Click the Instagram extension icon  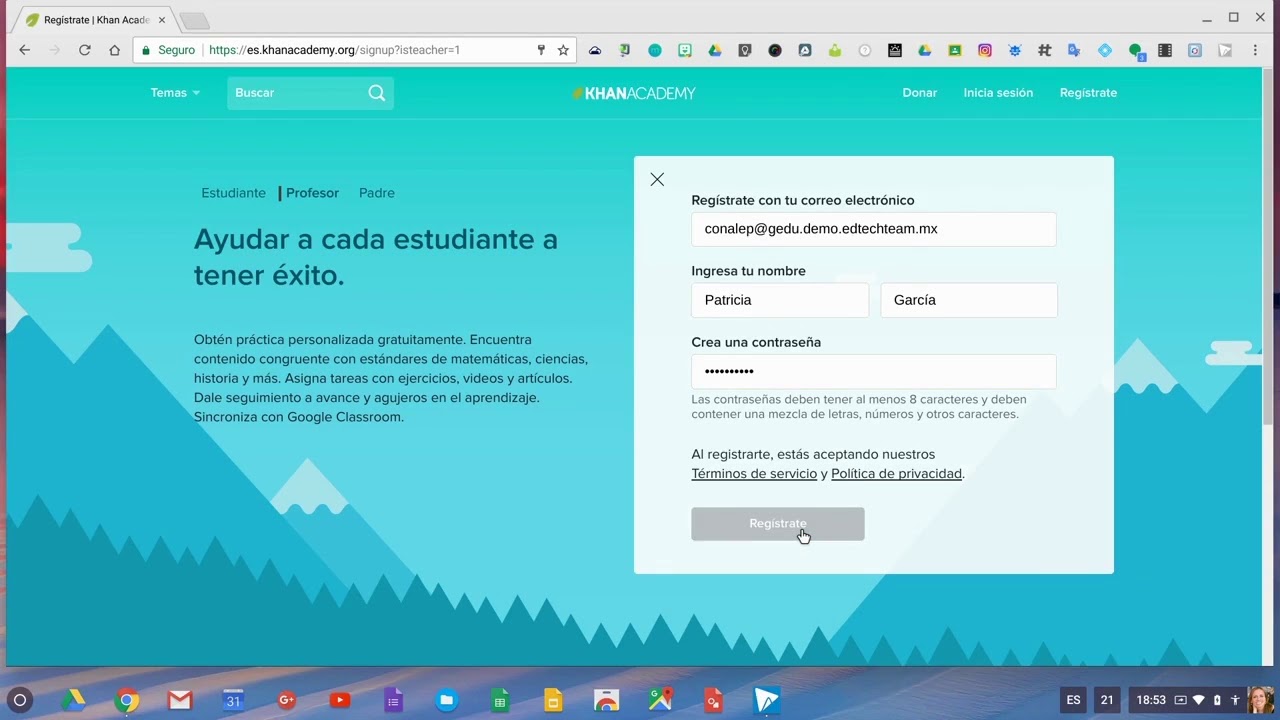pos(985,50)
